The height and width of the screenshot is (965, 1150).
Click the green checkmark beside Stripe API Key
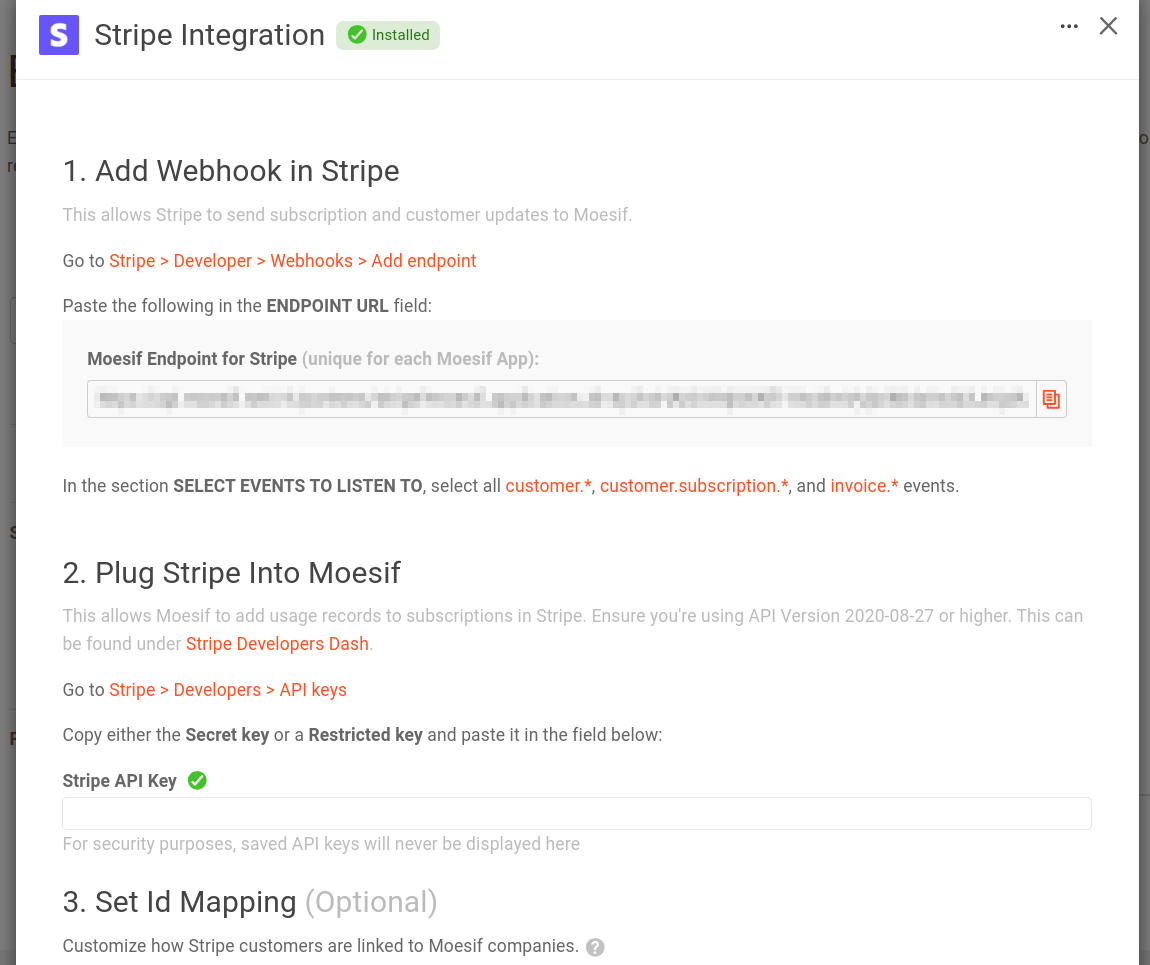point(196,780)
